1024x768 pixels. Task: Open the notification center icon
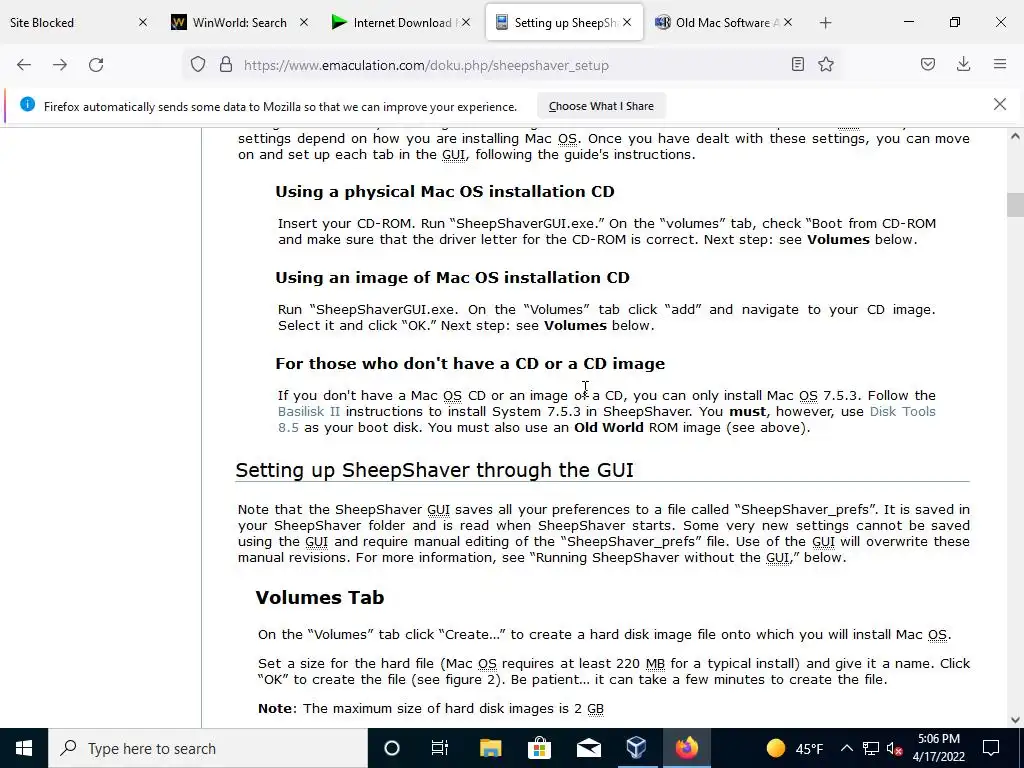pos(991,748)
